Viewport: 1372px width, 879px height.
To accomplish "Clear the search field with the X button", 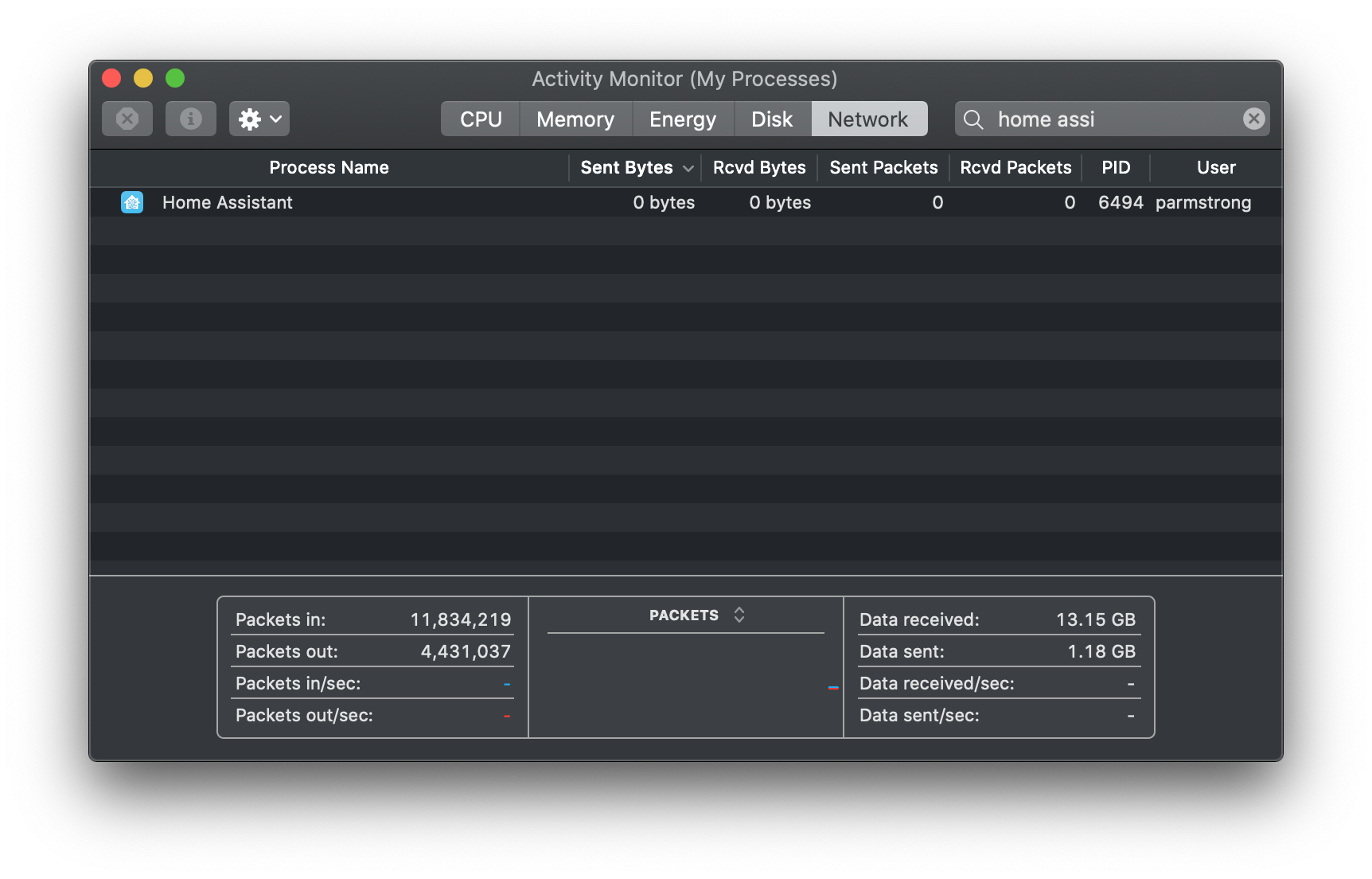I will coord(1253,119).
